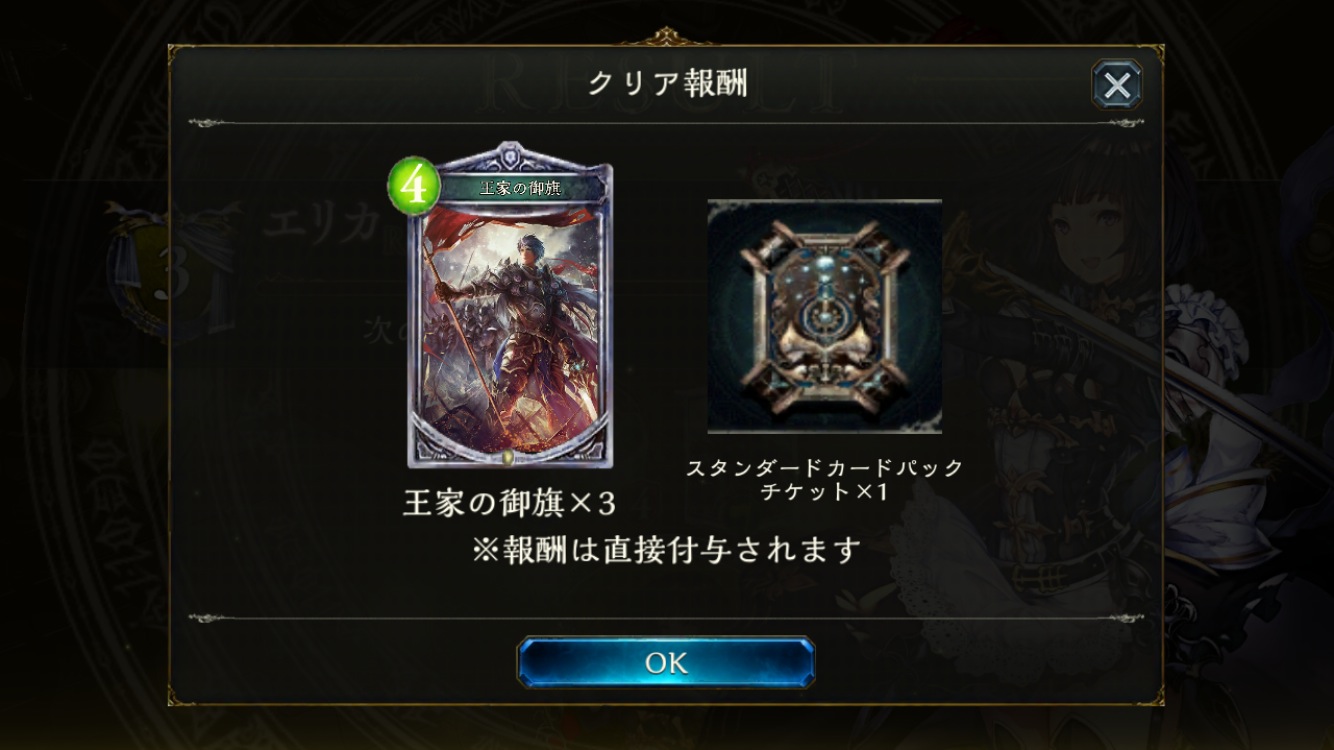Click the クリア報酬 dialog title
This screenshot has height=750, width=1334.
667,84
